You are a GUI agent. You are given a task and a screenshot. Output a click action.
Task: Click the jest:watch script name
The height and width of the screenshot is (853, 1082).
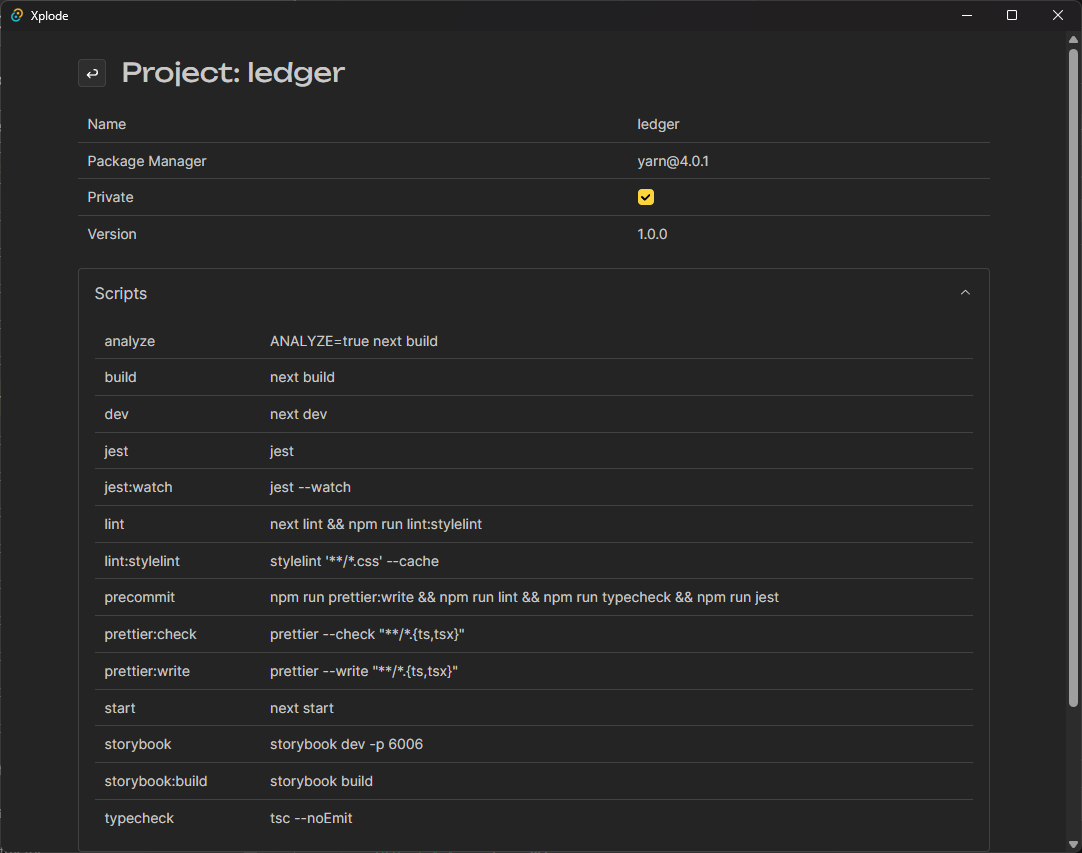(138, 487)
